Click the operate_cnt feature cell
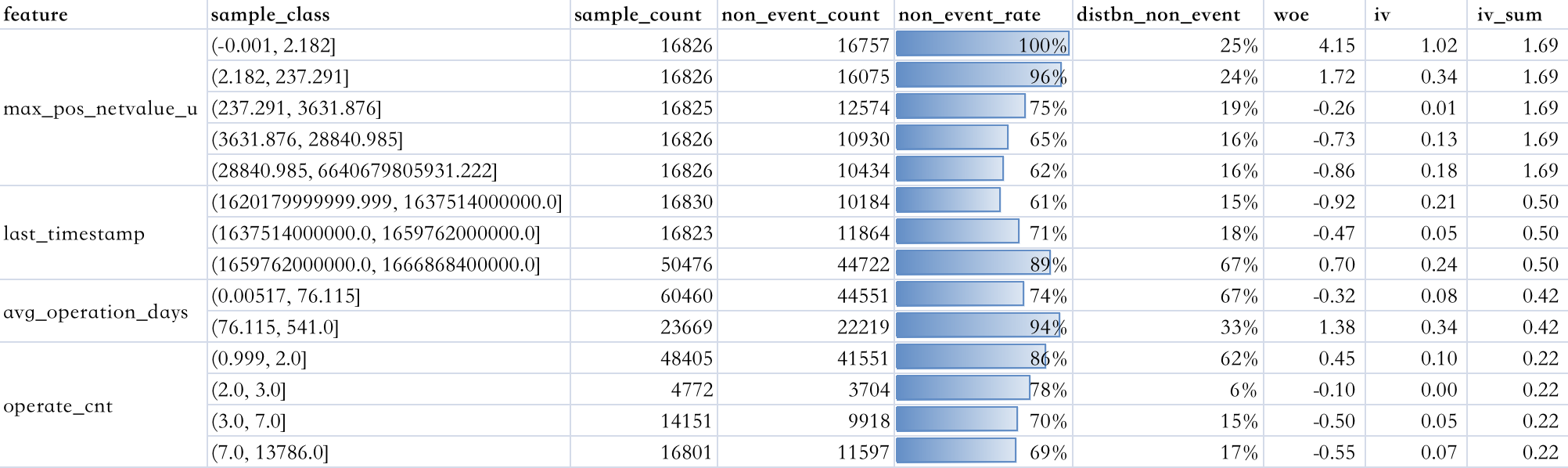The height and width of the screenshot is (468, 1568). (x=59, y=405)
